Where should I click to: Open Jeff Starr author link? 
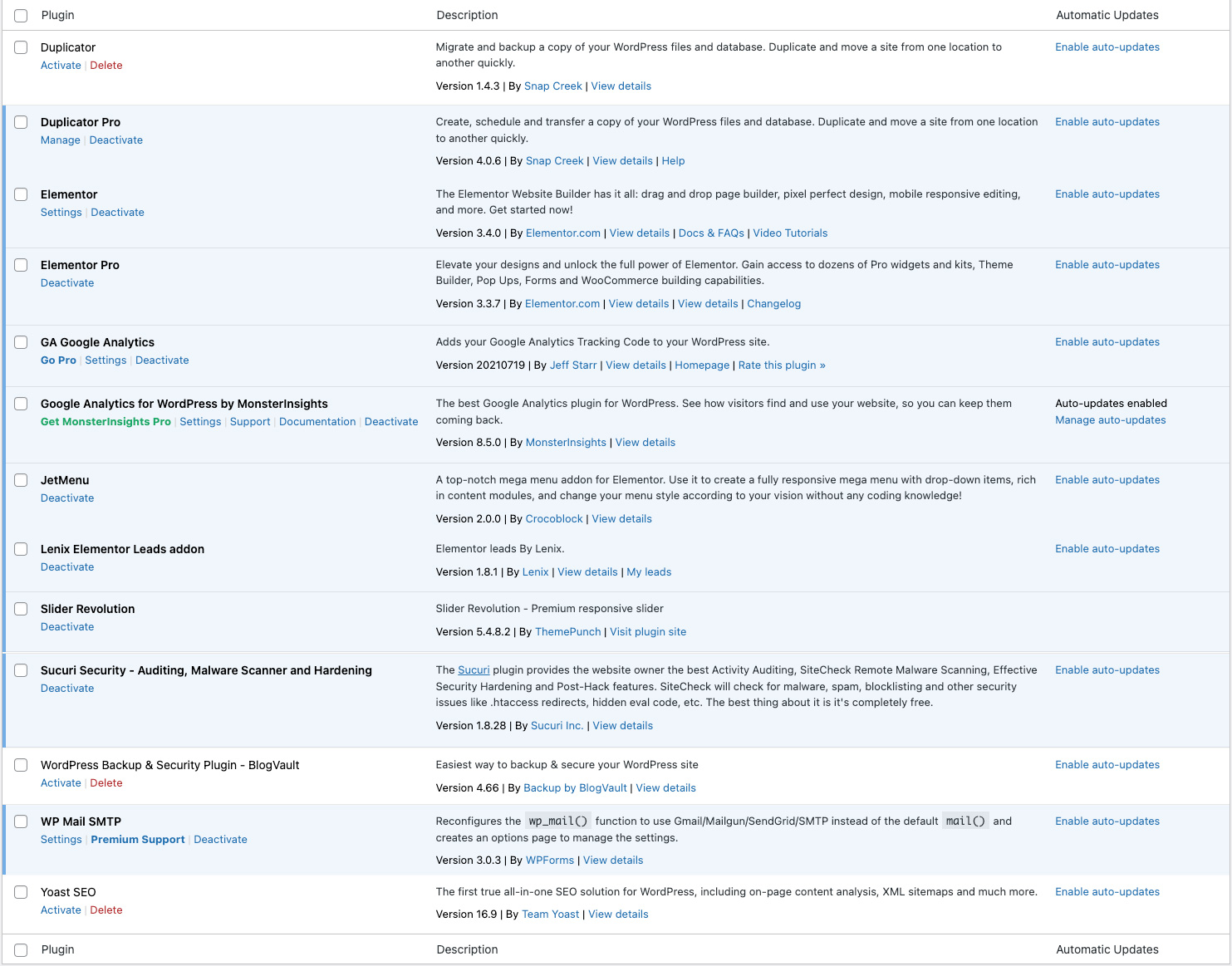pos(573,365)
